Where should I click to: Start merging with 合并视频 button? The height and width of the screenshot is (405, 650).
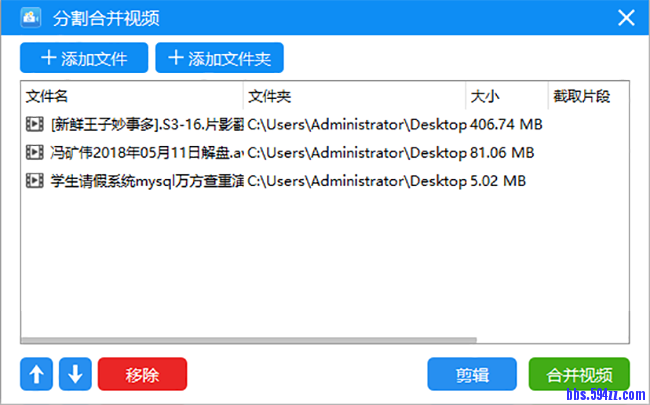[x=579, y=375]
